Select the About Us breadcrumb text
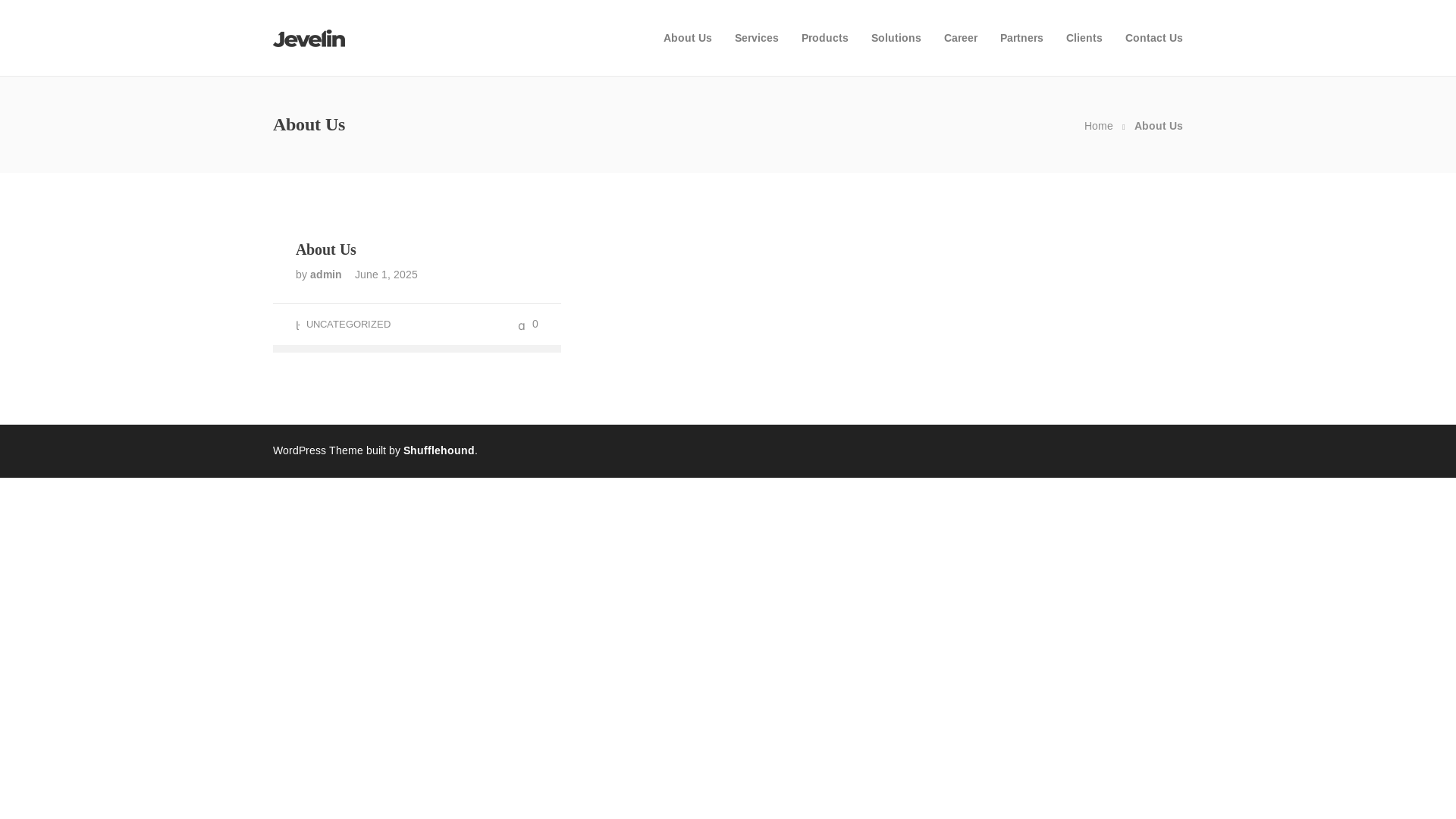This screenshot has height=819, width=1456. [1158, 126]
